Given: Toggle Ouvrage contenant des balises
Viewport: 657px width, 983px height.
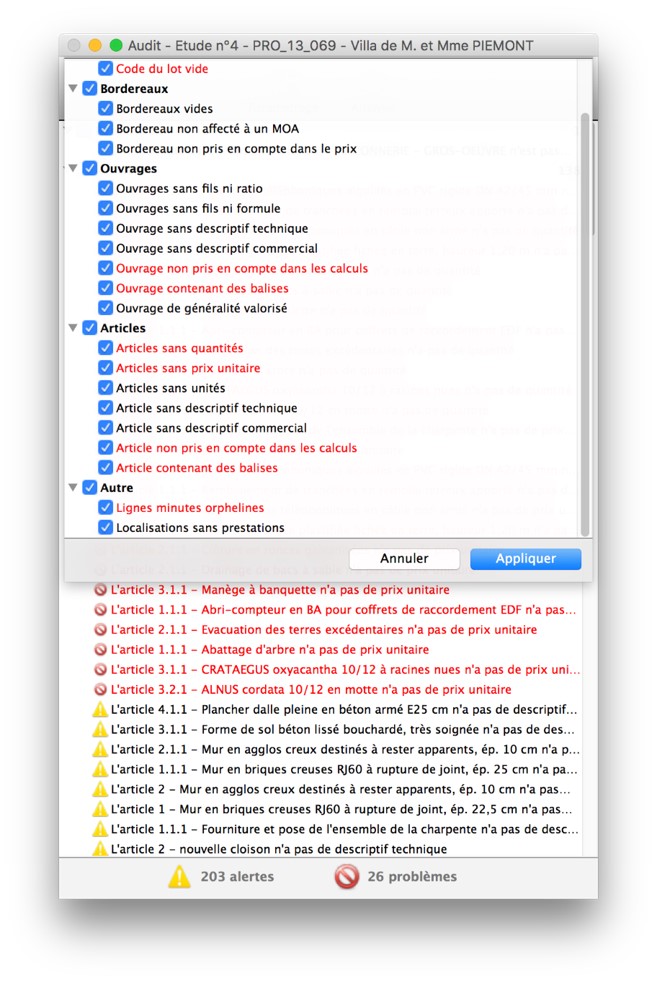Looking at the screenshot, I should tap(105, 288).
